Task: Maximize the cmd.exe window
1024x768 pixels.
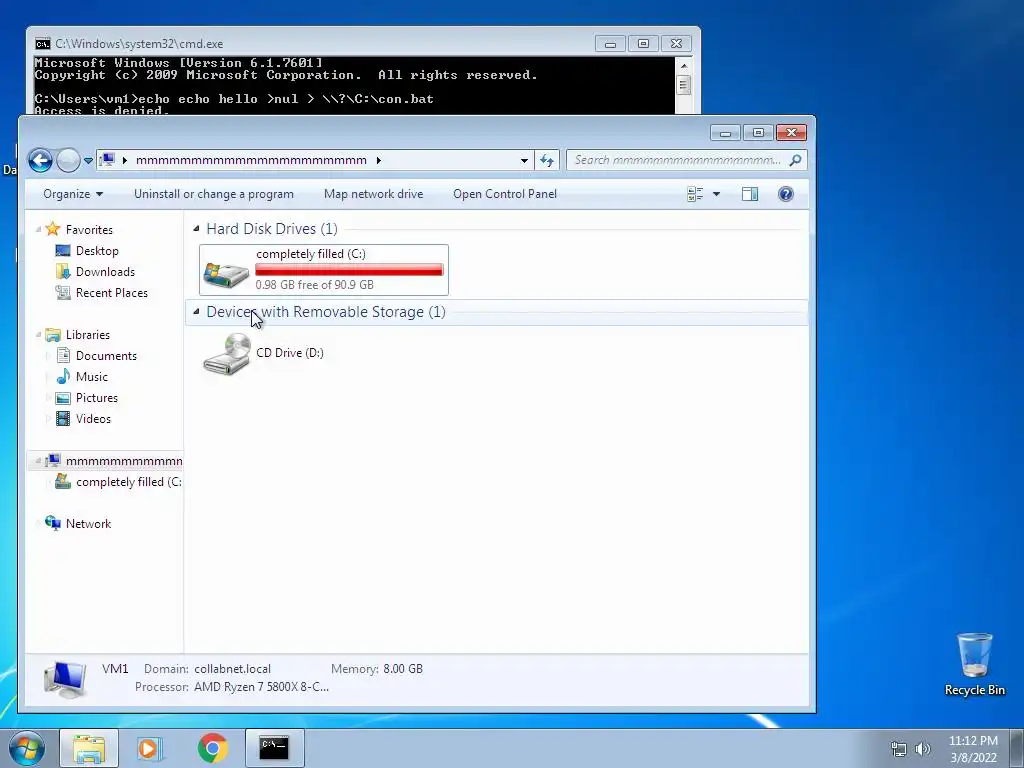Action: click(643, 44)
